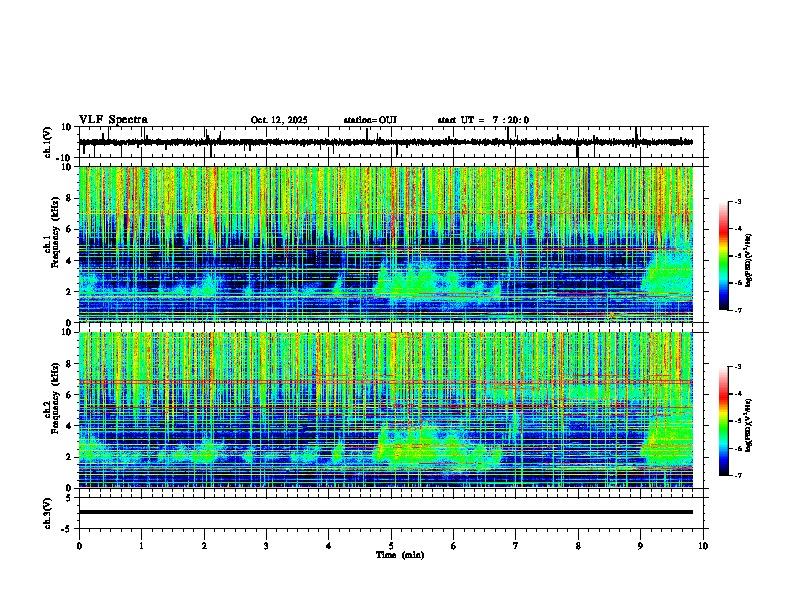Click the "10" tick label on the time axis

pos(703,546)
